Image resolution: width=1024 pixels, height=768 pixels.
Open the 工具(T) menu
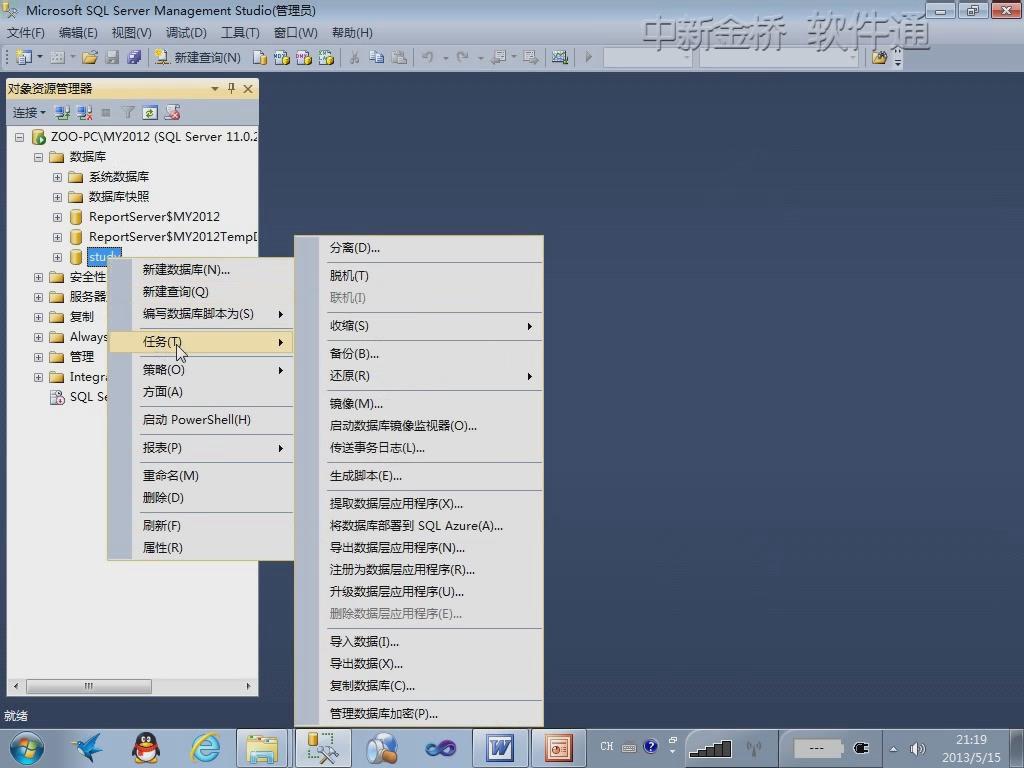pos(240,33)
